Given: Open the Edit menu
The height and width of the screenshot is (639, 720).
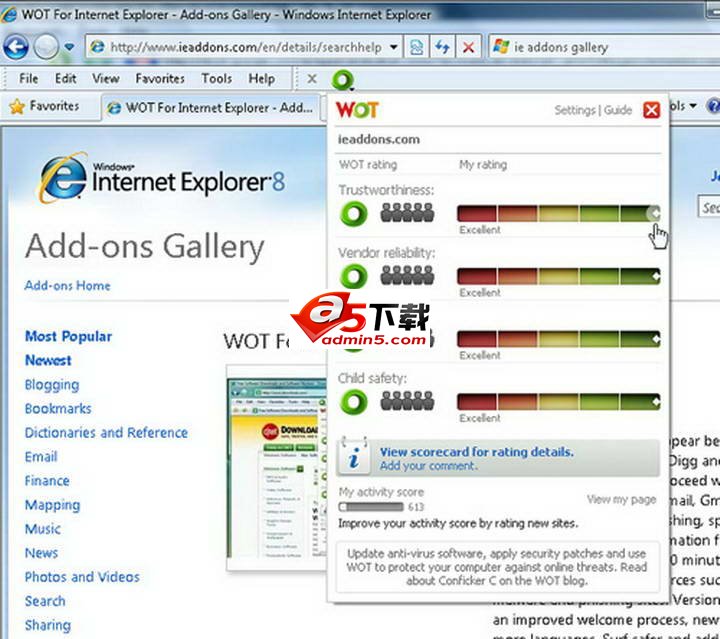Looking at the screenshot, I should pos(65,78).
